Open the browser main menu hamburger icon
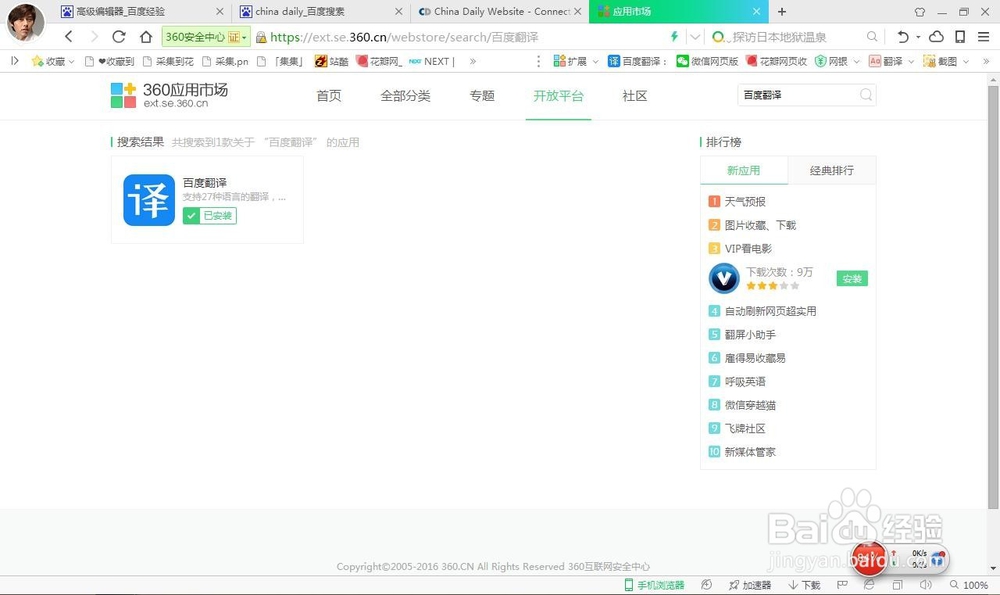Viewport: 1000px width, 595px height. coord(983,36)
